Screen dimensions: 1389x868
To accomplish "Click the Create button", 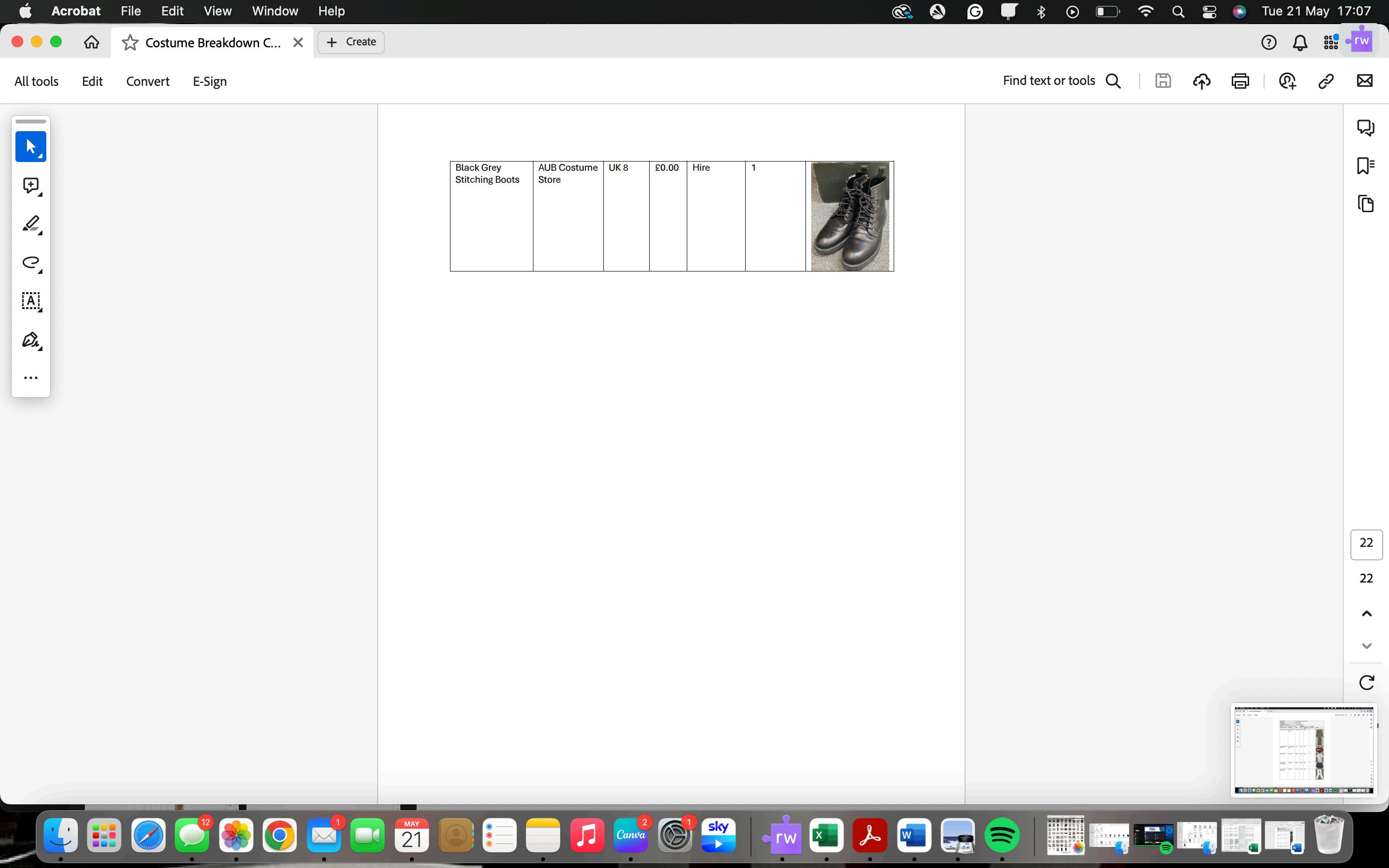I will point(351,42).
